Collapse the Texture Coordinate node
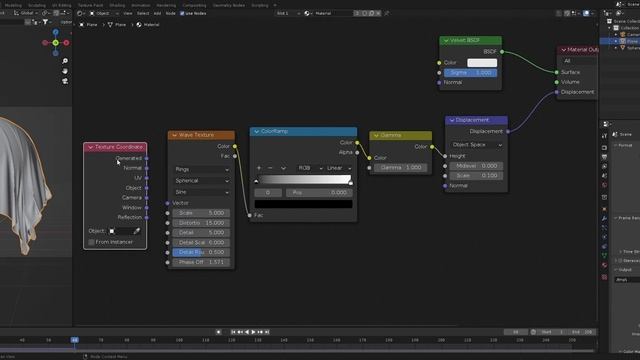 click(90, 147)
